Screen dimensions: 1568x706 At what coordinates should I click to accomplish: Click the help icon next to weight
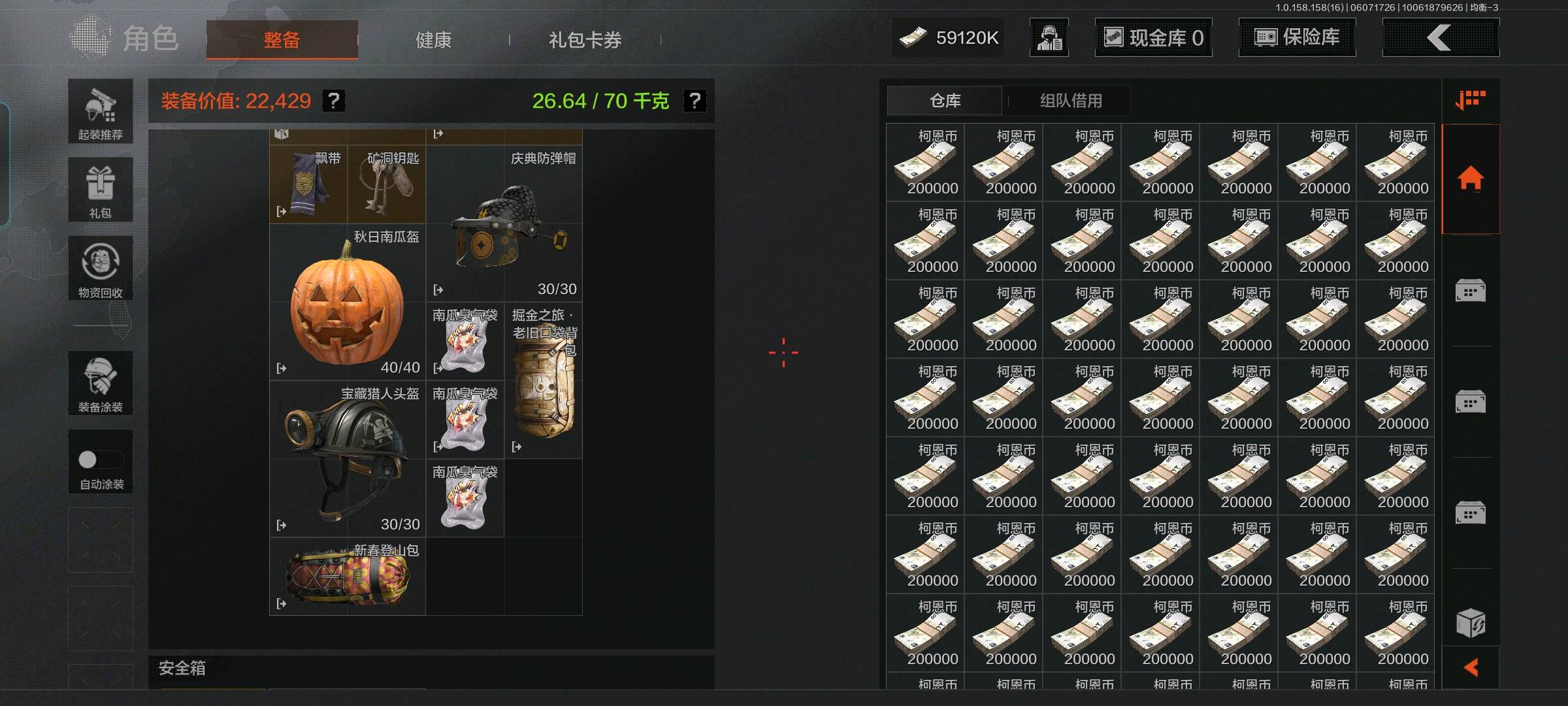pyautogui.click(x=694, y=101)
